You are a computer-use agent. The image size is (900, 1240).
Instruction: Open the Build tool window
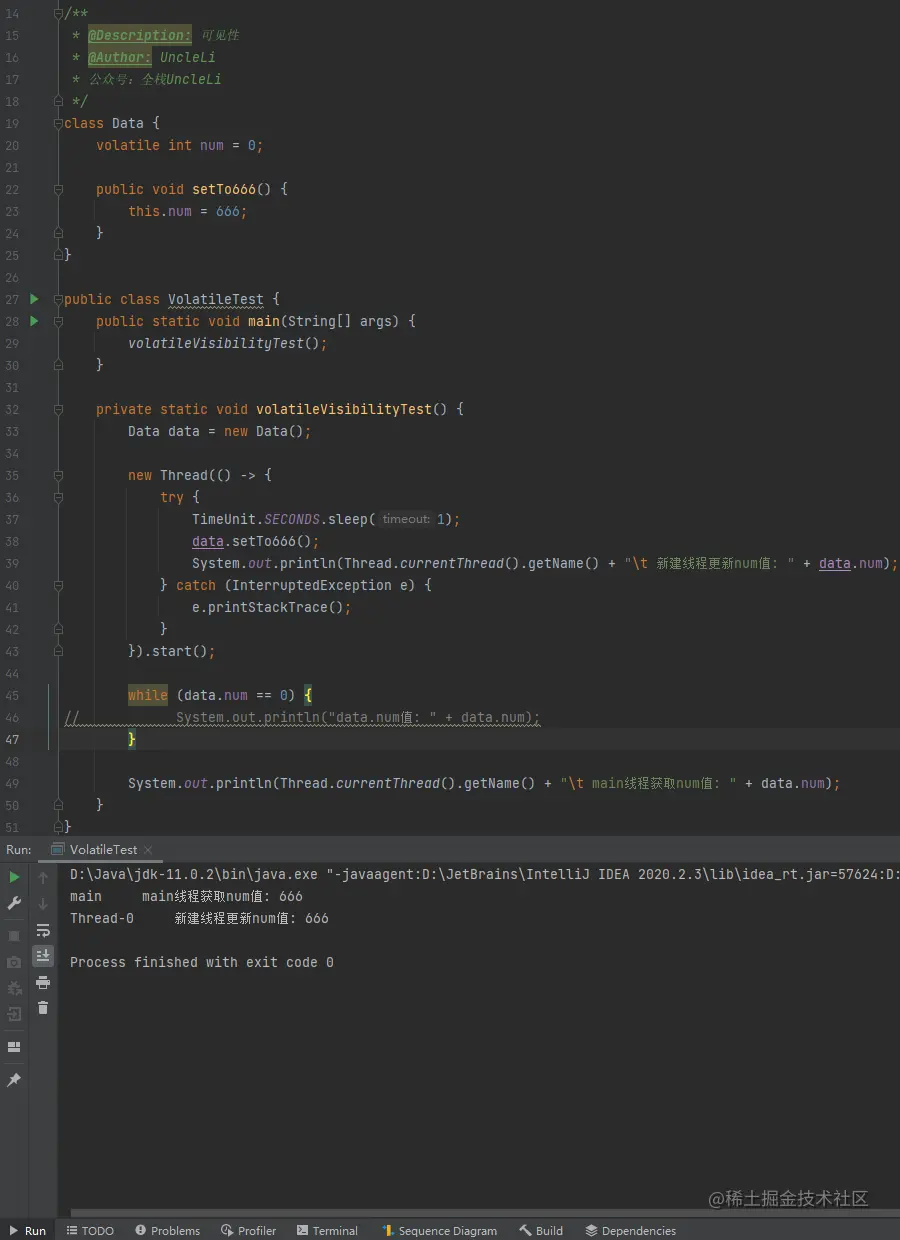tap(541, 1230)
